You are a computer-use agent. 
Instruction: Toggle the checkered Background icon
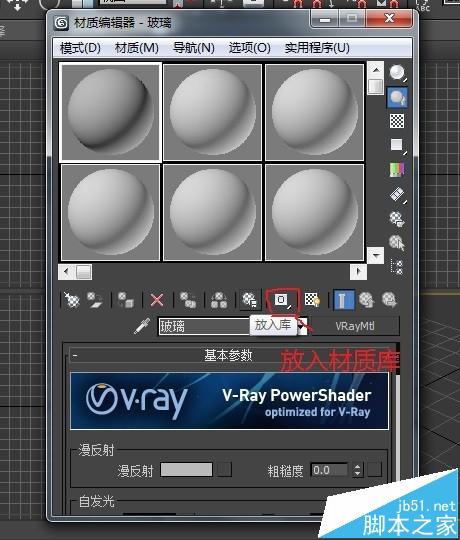tap(397, 121)
